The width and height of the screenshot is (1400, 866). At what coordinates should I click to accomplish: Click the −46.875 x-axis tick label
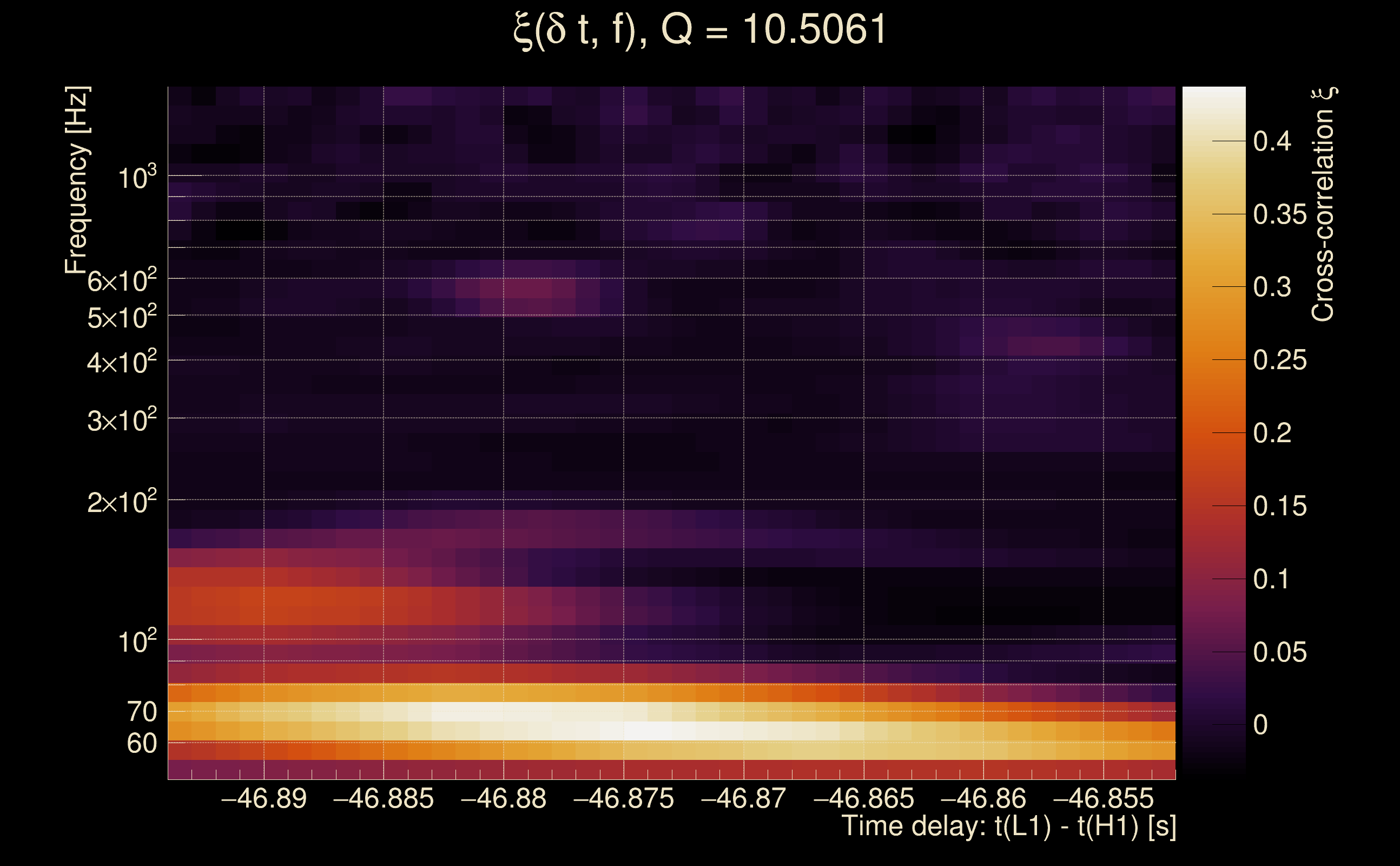click(623, 798)
